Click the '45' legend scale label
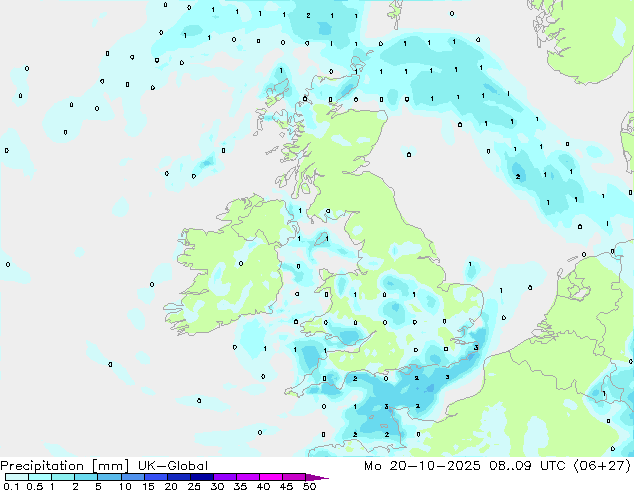Image resolution: width=634 pixels, height=490 pixels. (287, 486)
